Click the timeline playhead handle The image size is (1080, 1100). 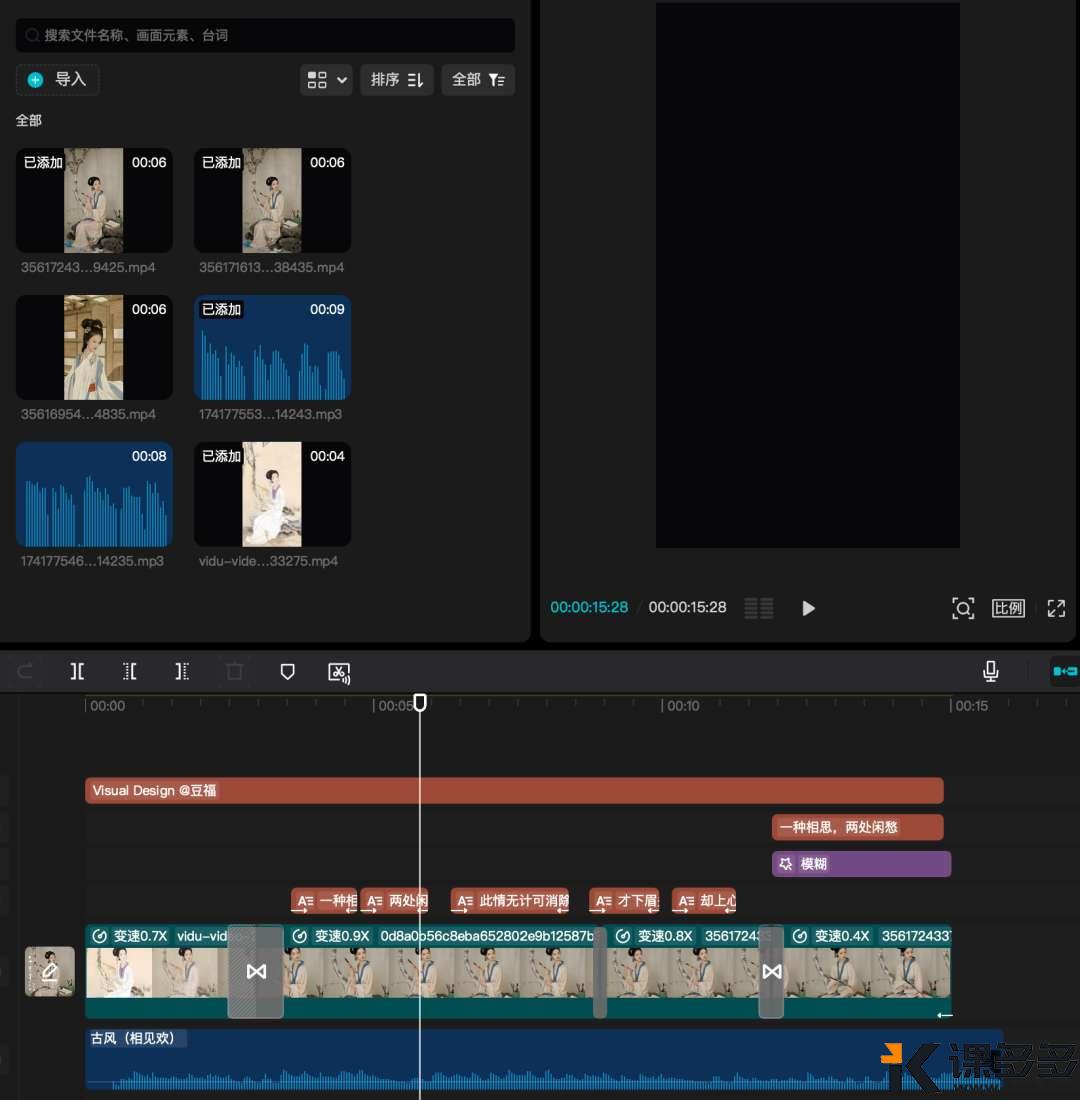tap(420, 702)
